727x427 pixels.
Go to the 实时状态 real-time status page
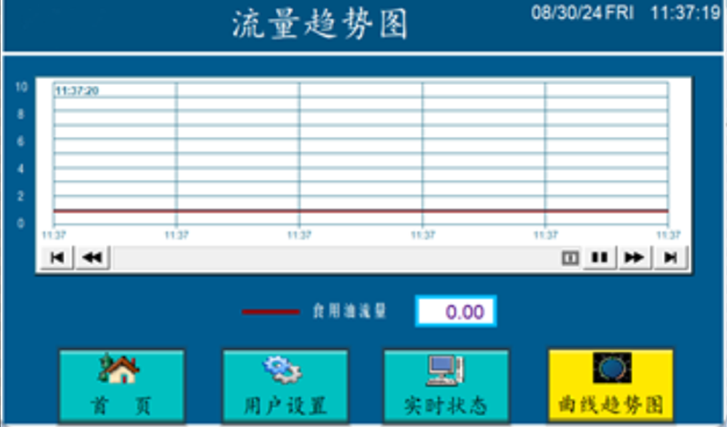coord(446,386)
